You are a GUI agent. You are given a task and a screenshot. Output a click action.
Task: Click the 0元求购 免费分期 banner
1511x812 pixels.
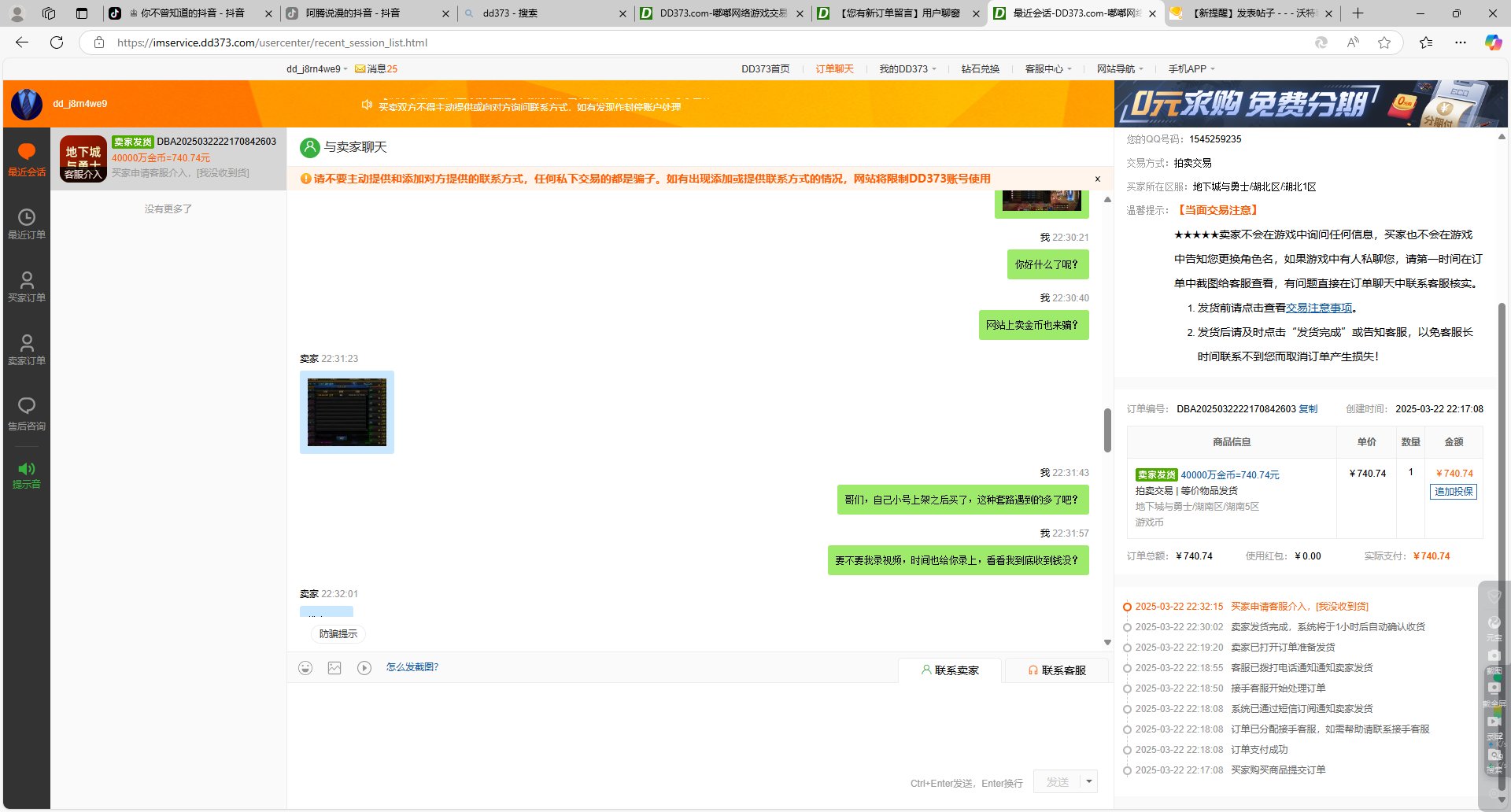pyautogui.click(x=1310, y=104)
